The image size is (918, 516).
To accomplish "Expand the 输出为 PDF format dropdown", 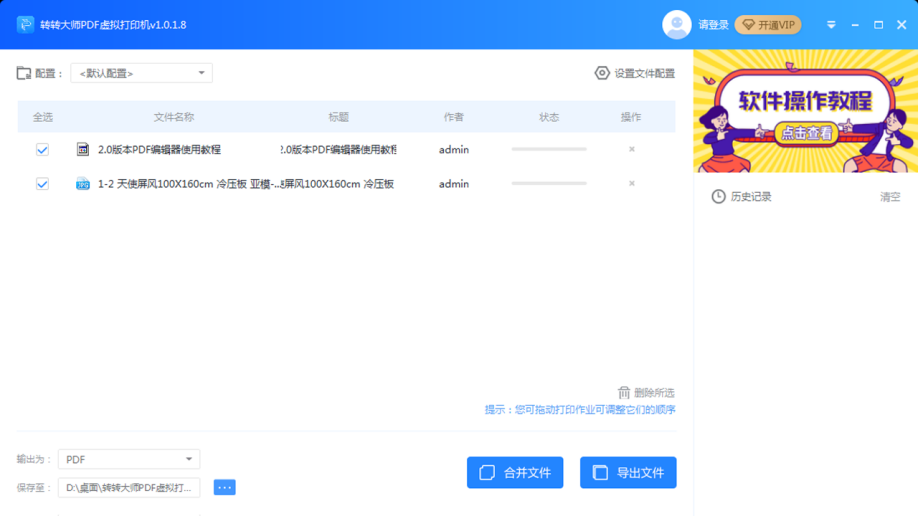I will [129, 459].
